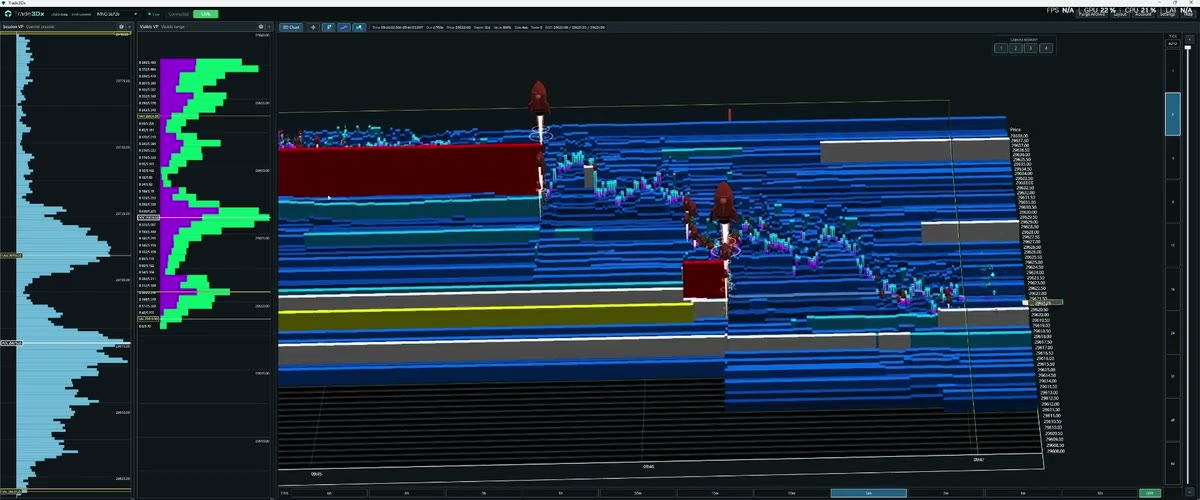
Task: Select the 3D Chart tab
Action: [291, 27]
